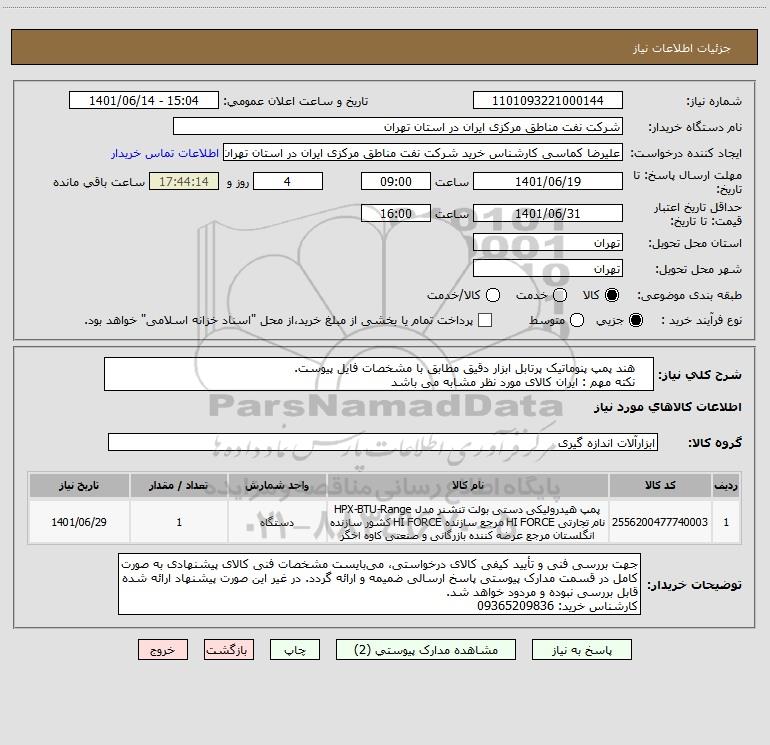
Task: Choose the متوسط purchase type radio
Action: [577, 320]
